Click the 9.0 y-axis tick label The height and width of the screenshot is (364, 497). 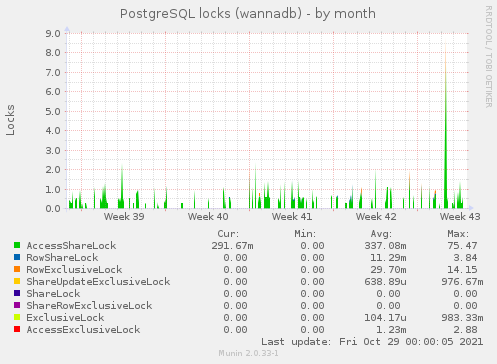[x=53, y=33]
